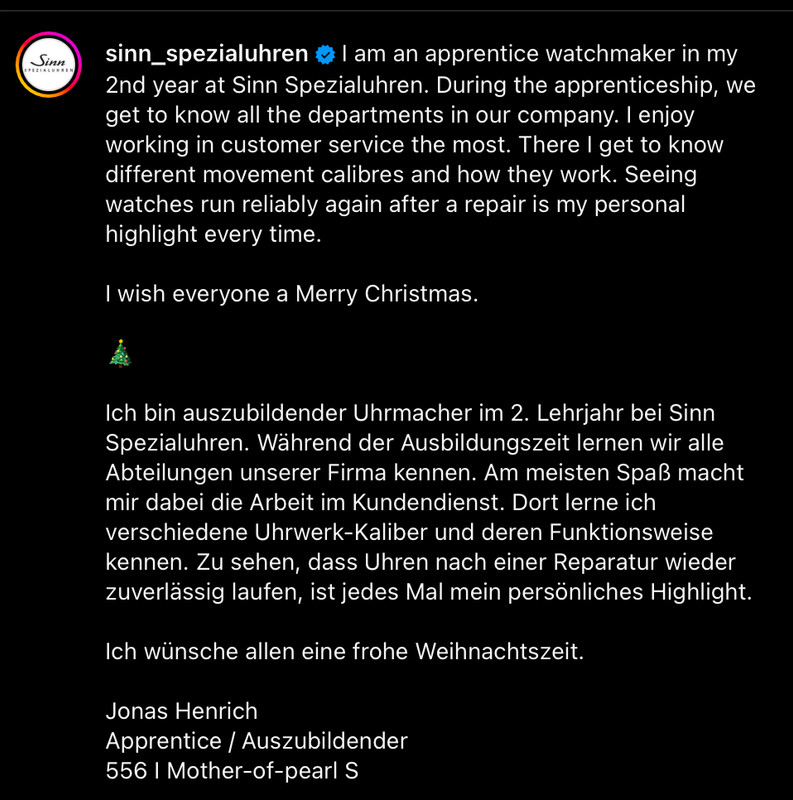This screenshot has height=800, width=793.
Task: Click the word "Kundendienst" in the German text
Action: point(428,503)
